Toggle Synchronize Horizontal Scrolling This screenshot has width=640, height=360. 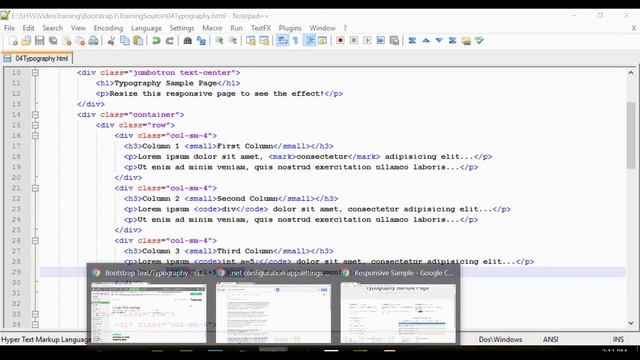point(264,41)
